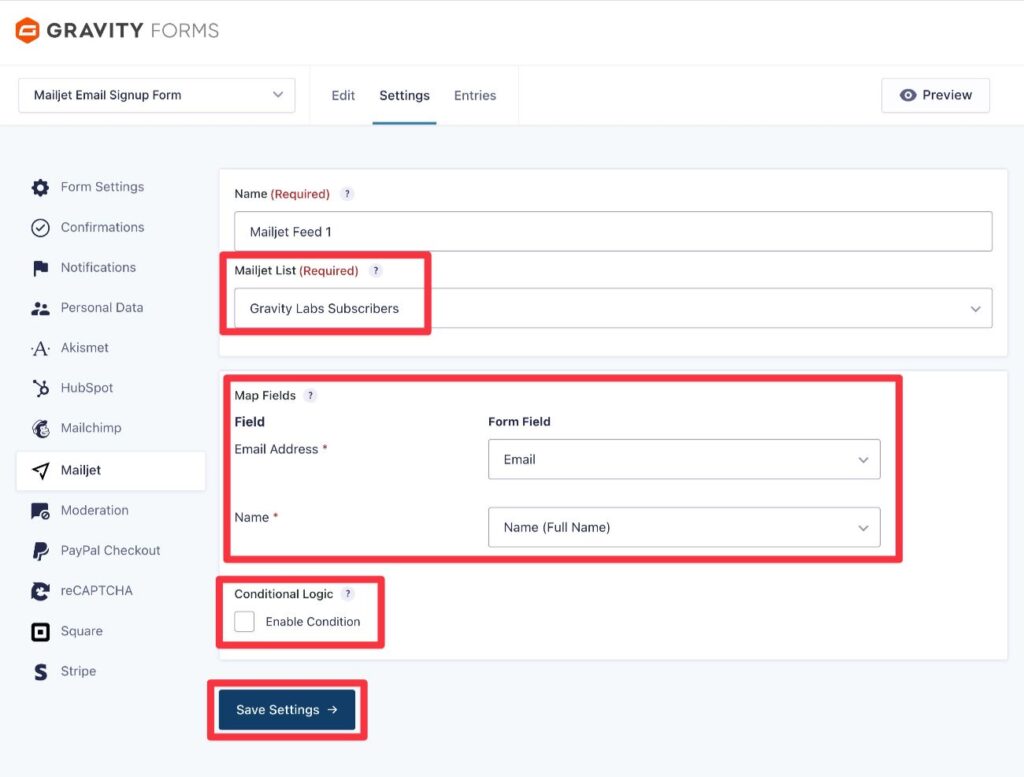Open the Mailjet List dropdown
Viewport: 1024px width, 777px height.
613,308
